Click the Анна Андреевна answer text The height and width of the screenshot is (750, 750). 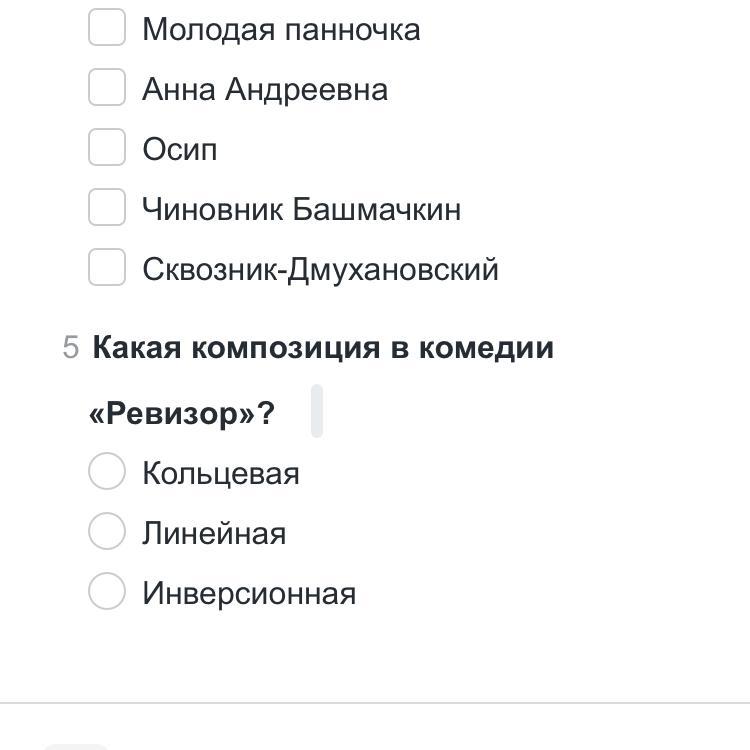265,90
